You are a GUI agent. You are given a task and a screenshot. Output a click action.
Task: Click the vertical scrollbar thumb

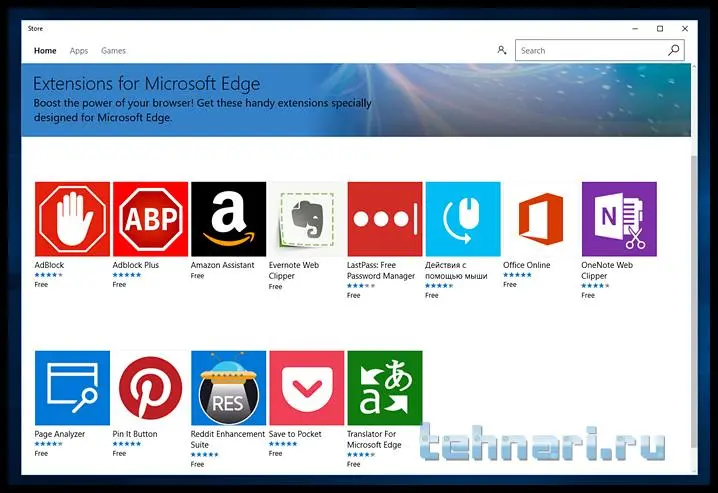[694, 302]
